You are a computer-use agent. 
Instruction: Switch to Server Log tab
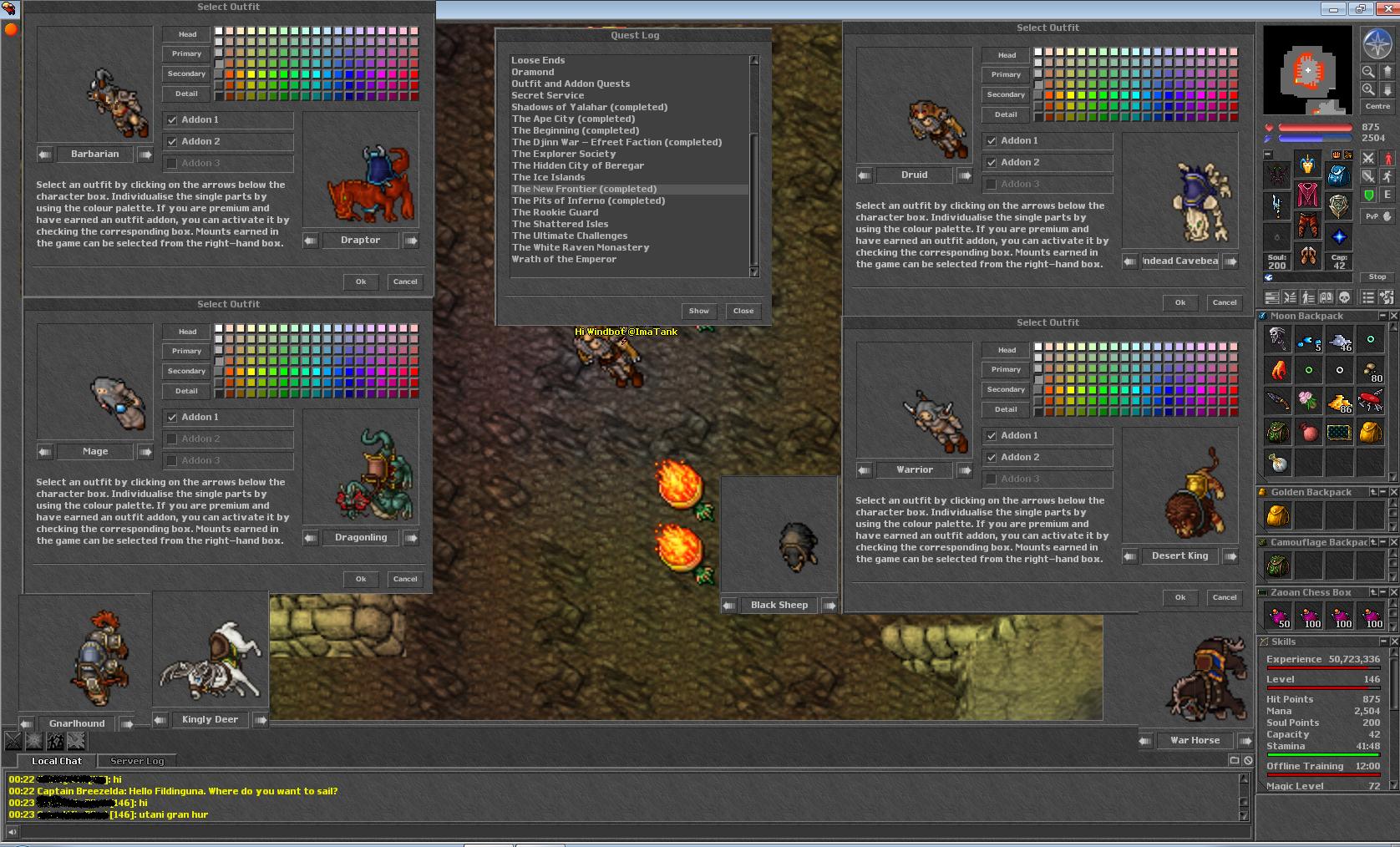coord(137,761)
